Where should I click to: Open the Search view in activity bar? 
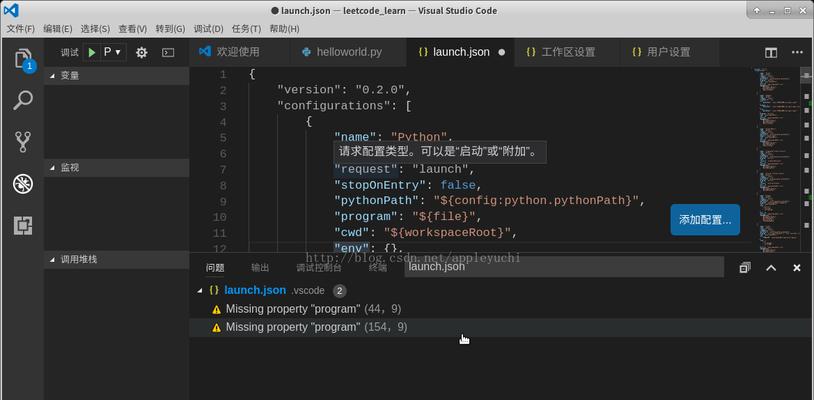(x=23, y=100)
